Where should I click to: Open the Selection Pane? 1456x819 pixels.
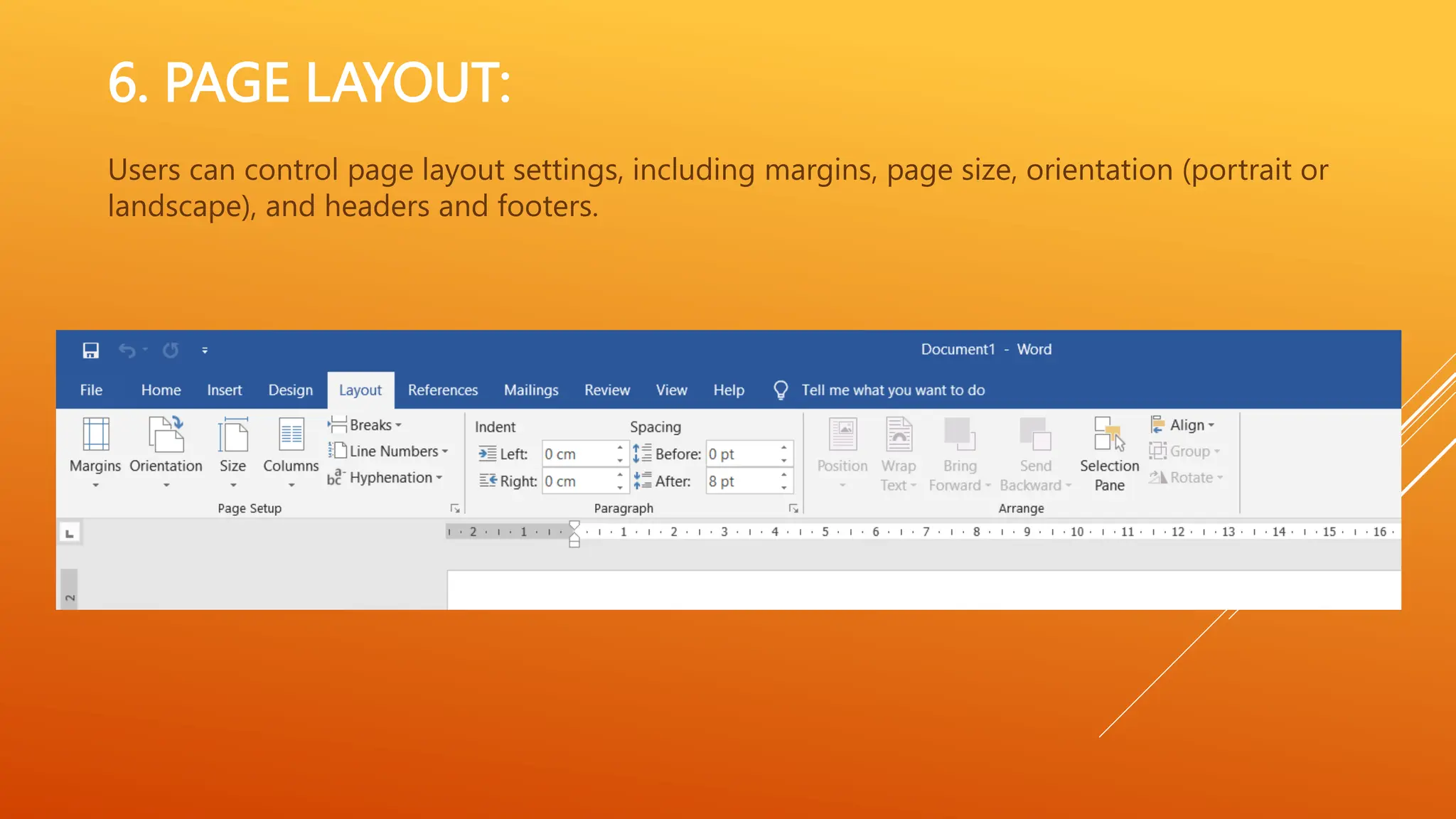[x=1109, y=455]
